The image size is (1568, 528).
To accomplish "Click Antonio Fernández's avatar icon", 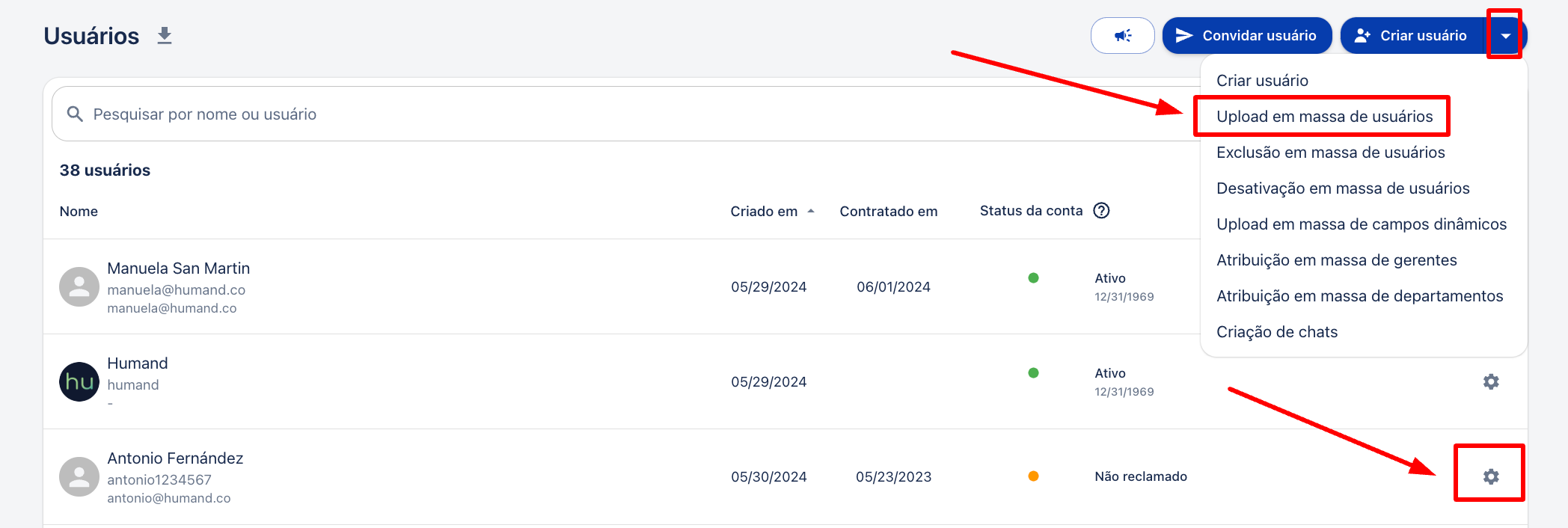I will pyautogui.click(x=79, y=477).
